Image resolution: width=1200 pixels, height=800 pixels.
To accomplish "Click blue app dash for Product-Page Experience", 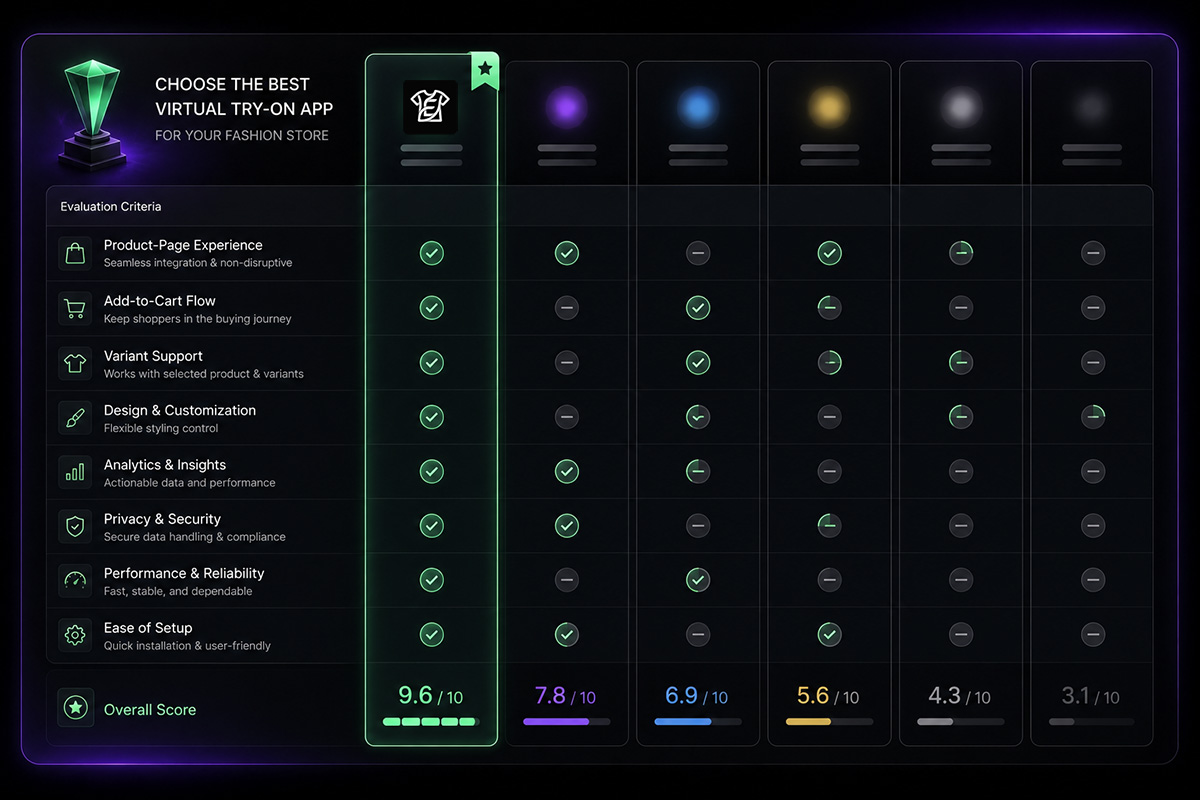I will point(698,253).
